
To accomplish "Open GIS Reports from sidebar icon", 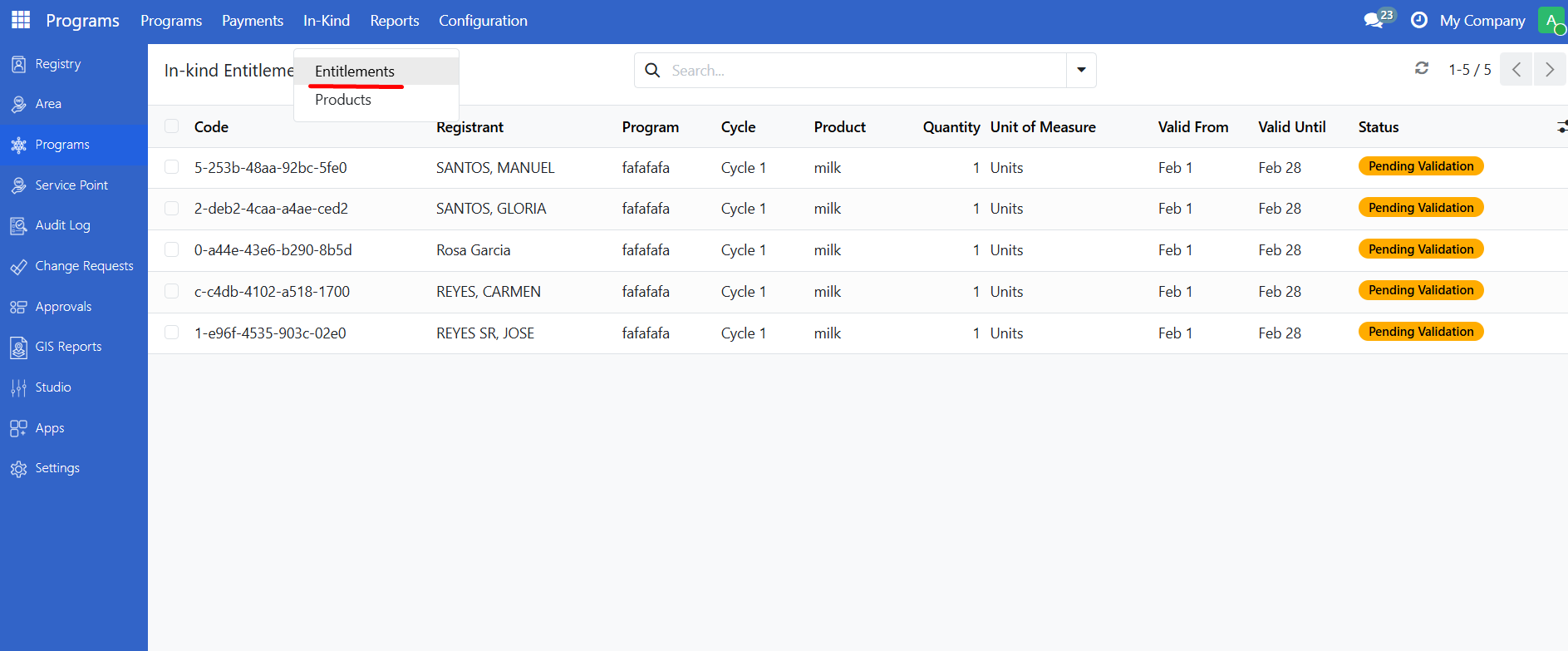I will 18,347.
